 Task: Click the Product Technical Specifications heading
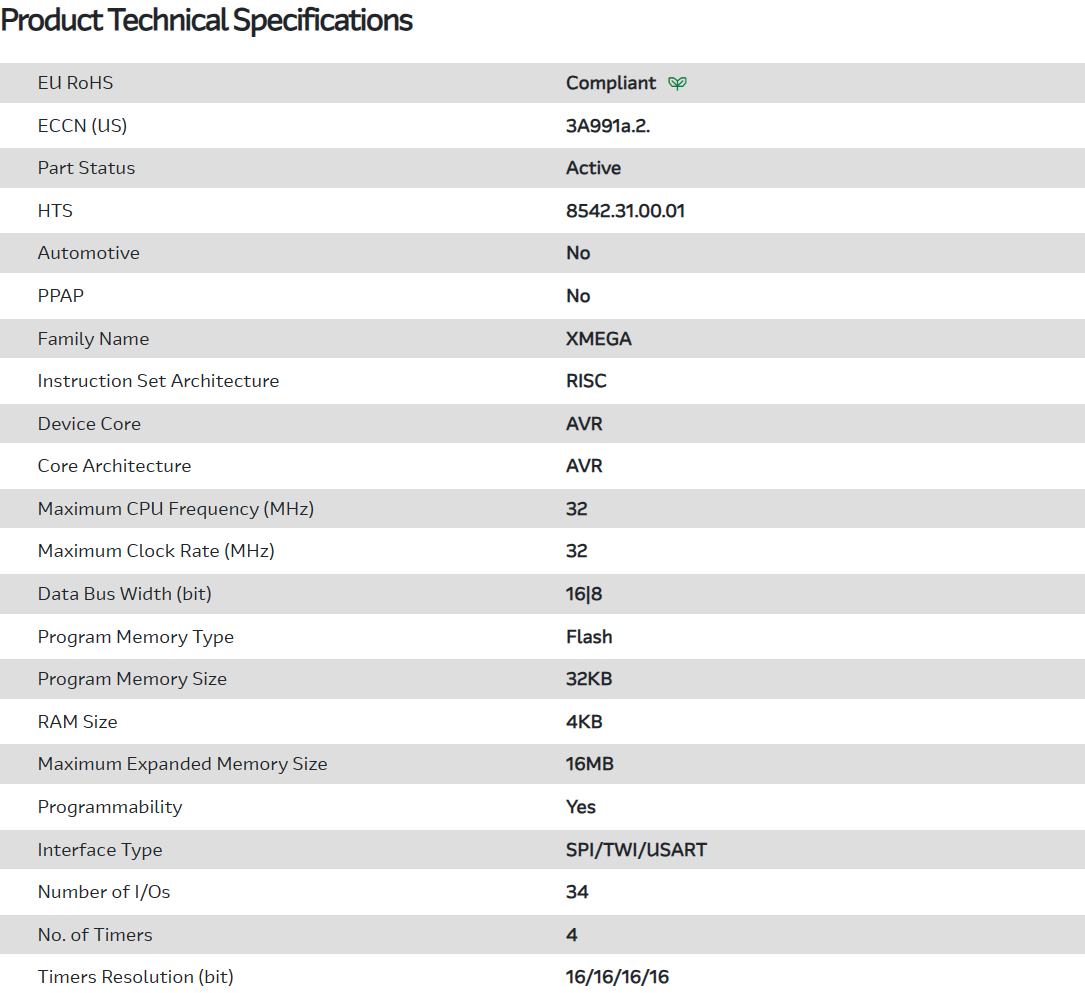click(x=207, y=21)
